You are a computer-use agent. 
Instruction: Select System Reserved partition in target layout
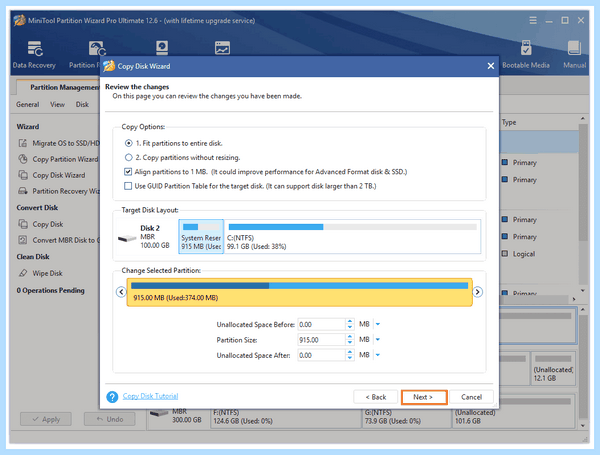pyautogui.click(x=201, y=236)
